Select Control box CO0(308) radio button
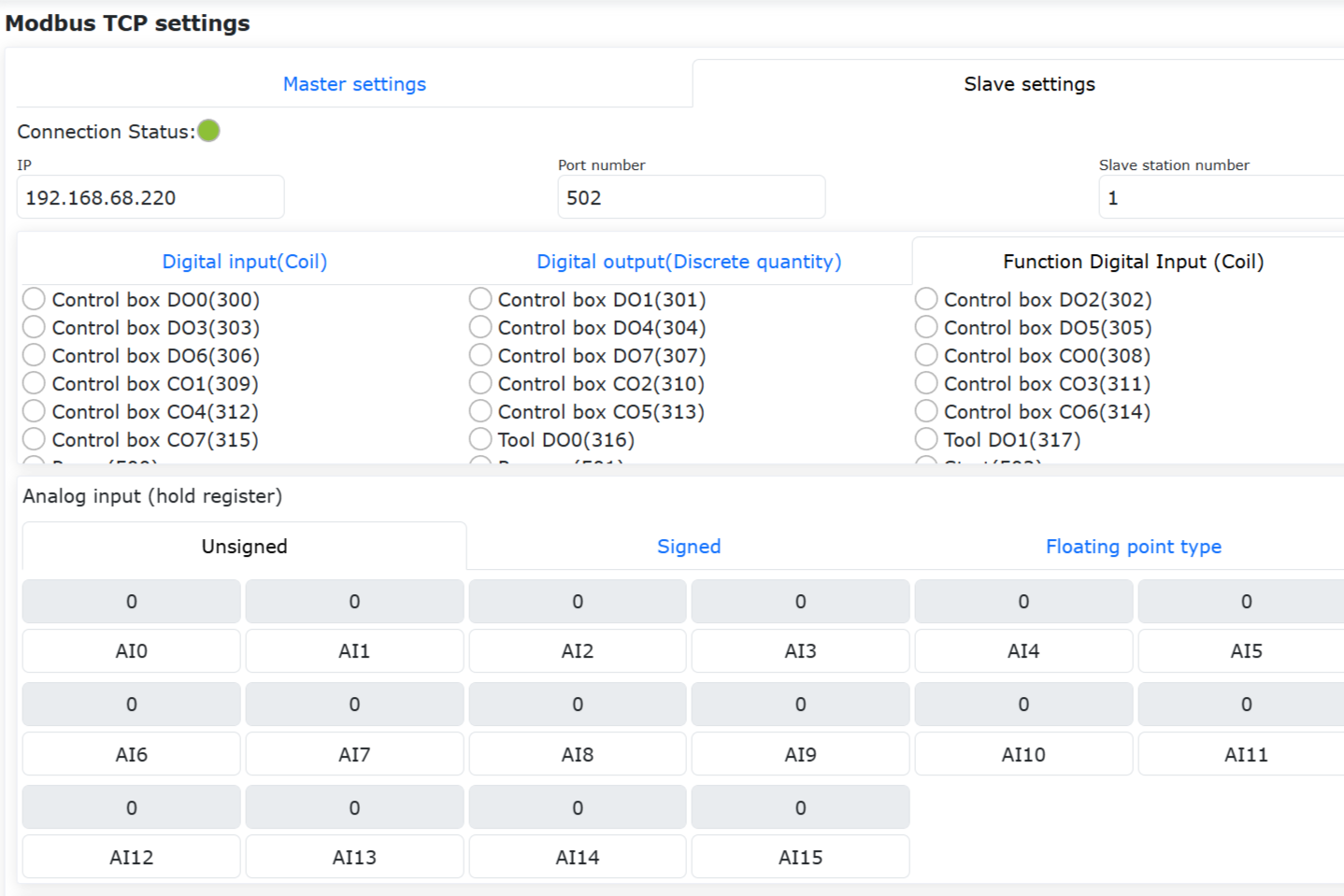This screenshot has width=1344, height=896. tap(926, 355)
